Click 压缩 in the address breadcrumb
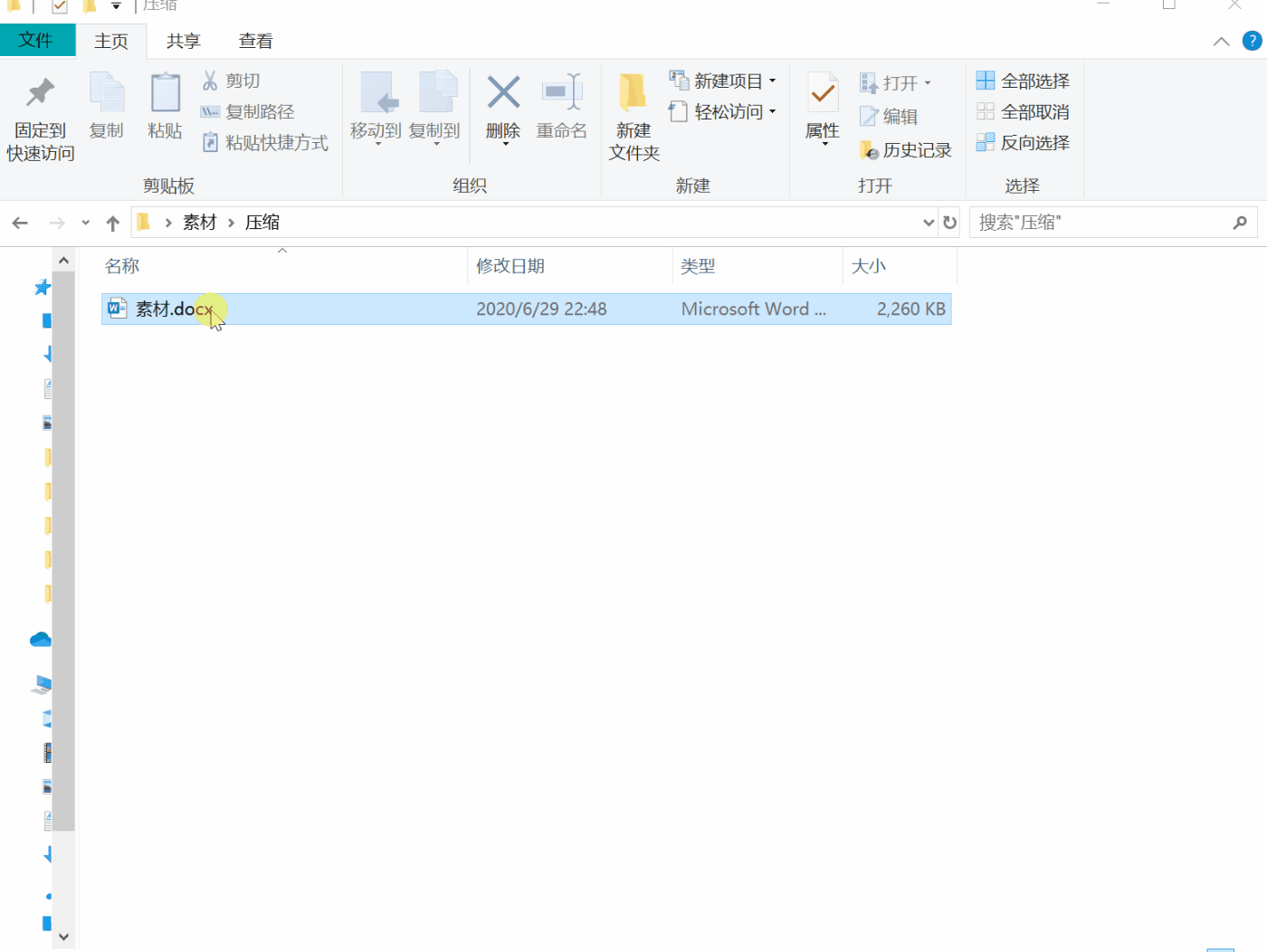Screen dimensions: 1267x952 pyautogui.click(x=262, y=223)
